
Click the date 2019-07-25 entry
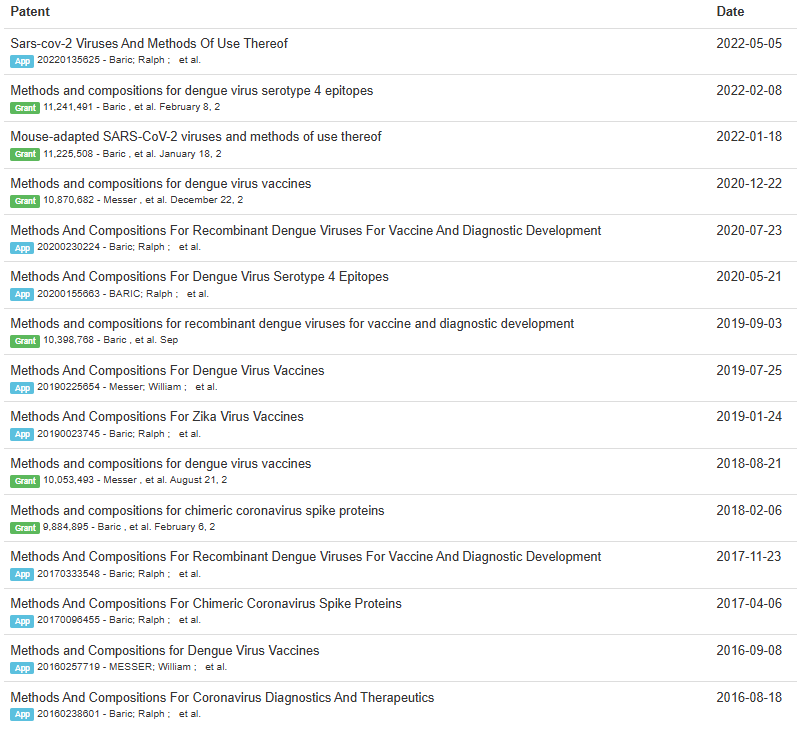(749, 371)
